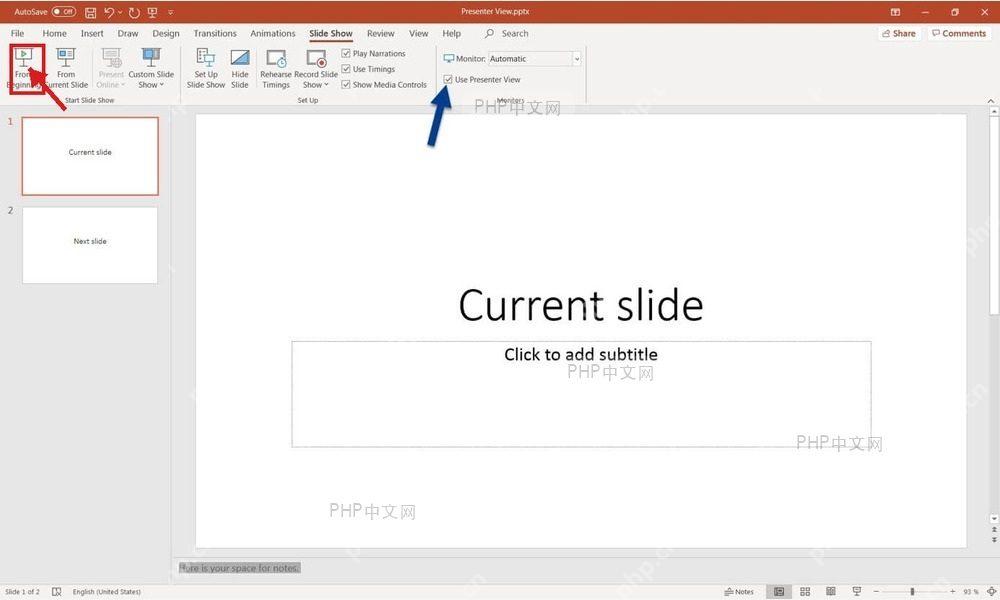The image size is (1000, 600).
Task: Click English (United States) language indicator
Action: click(x=107, y=592)
